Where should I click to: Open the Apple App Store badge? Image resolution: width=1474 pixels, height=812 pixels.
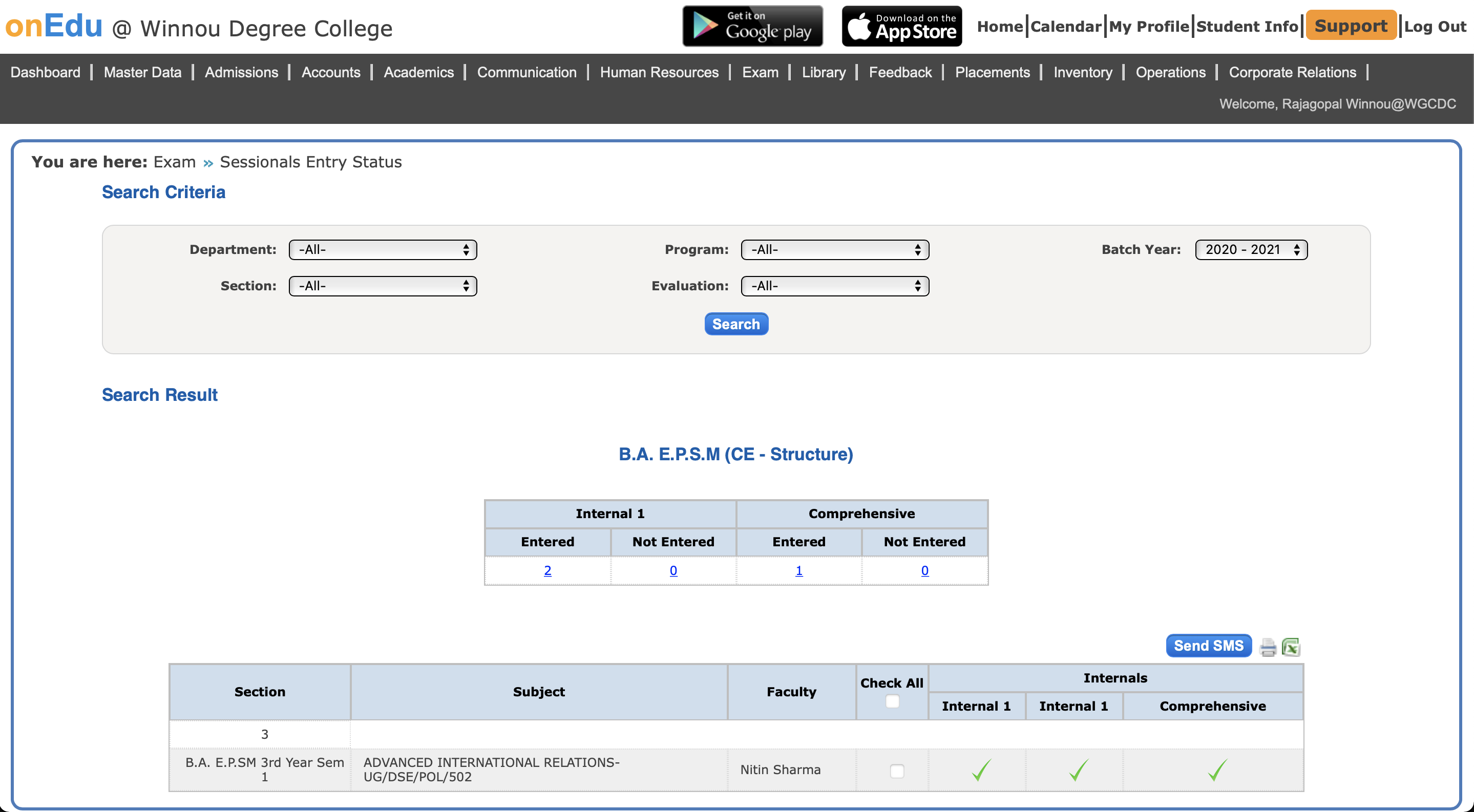(x=902, y=26)
